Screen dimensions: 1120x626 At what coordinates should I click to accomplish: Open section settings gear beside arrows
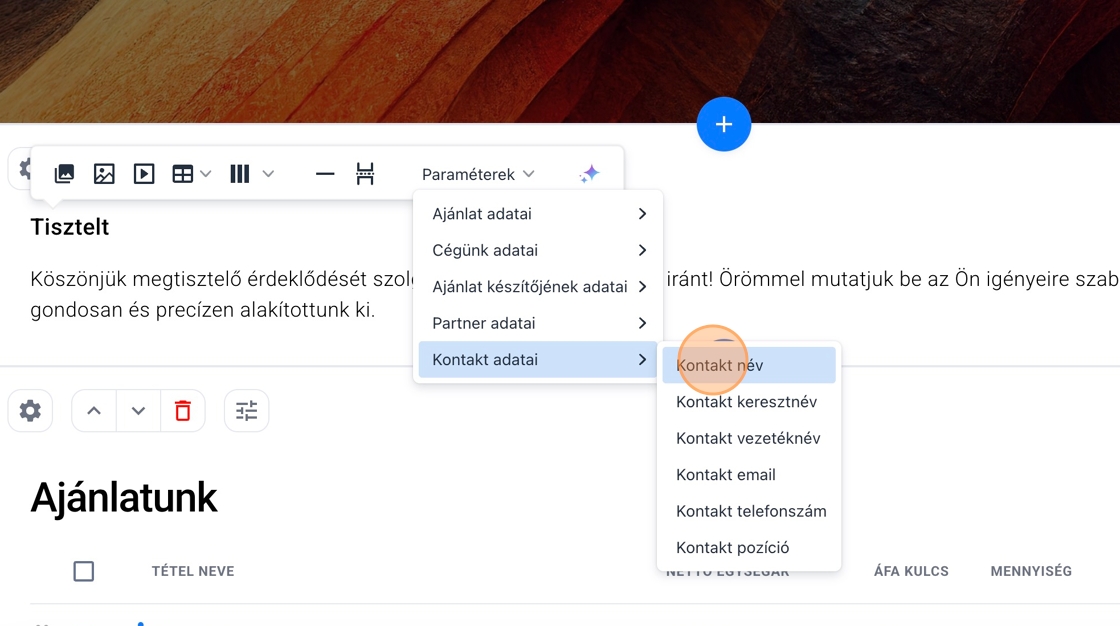(30, 411)
